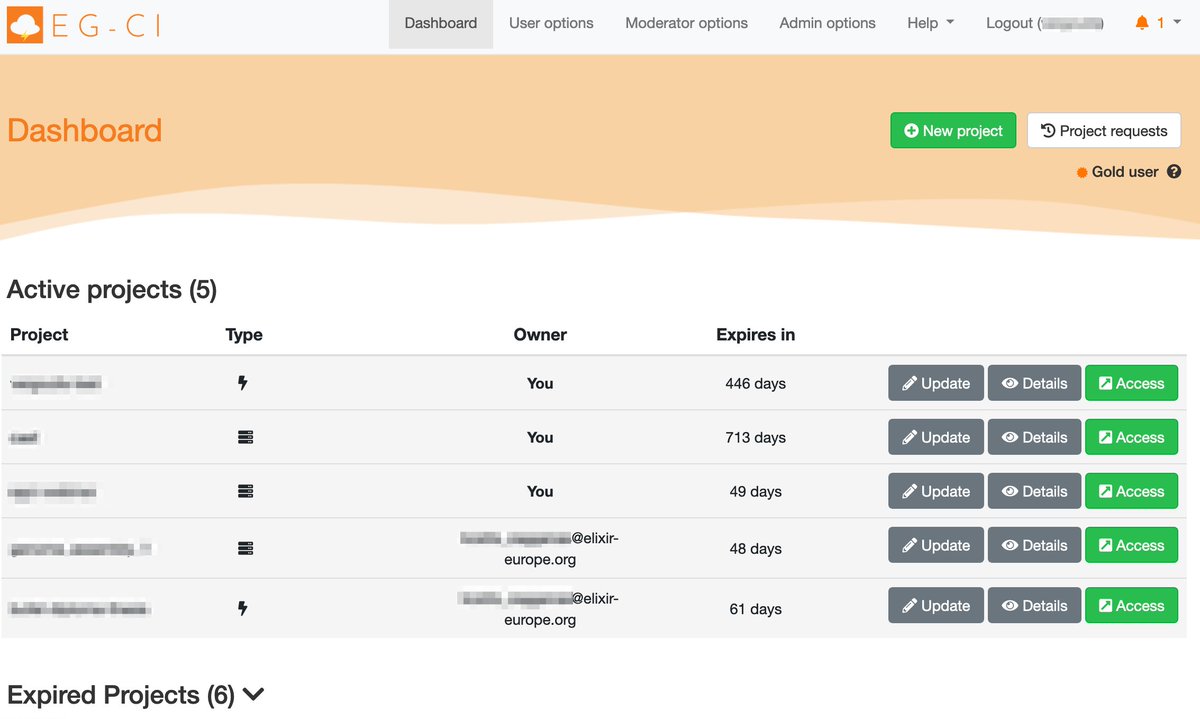
Task: Click the Project column header
Action: 39,335
